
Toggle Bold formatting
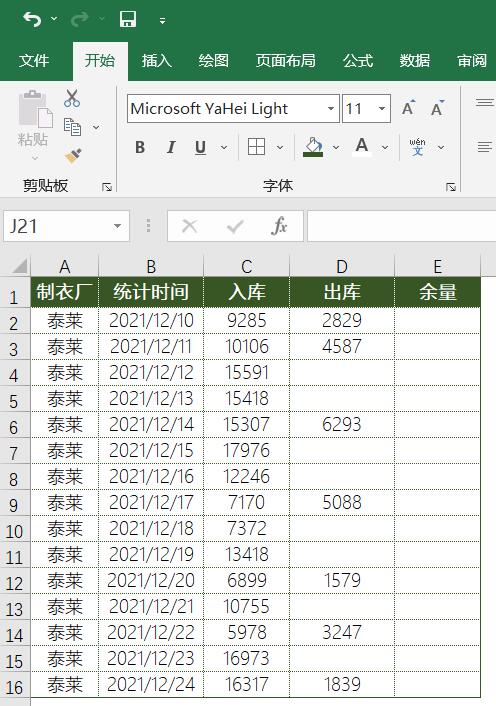point(140,147)
